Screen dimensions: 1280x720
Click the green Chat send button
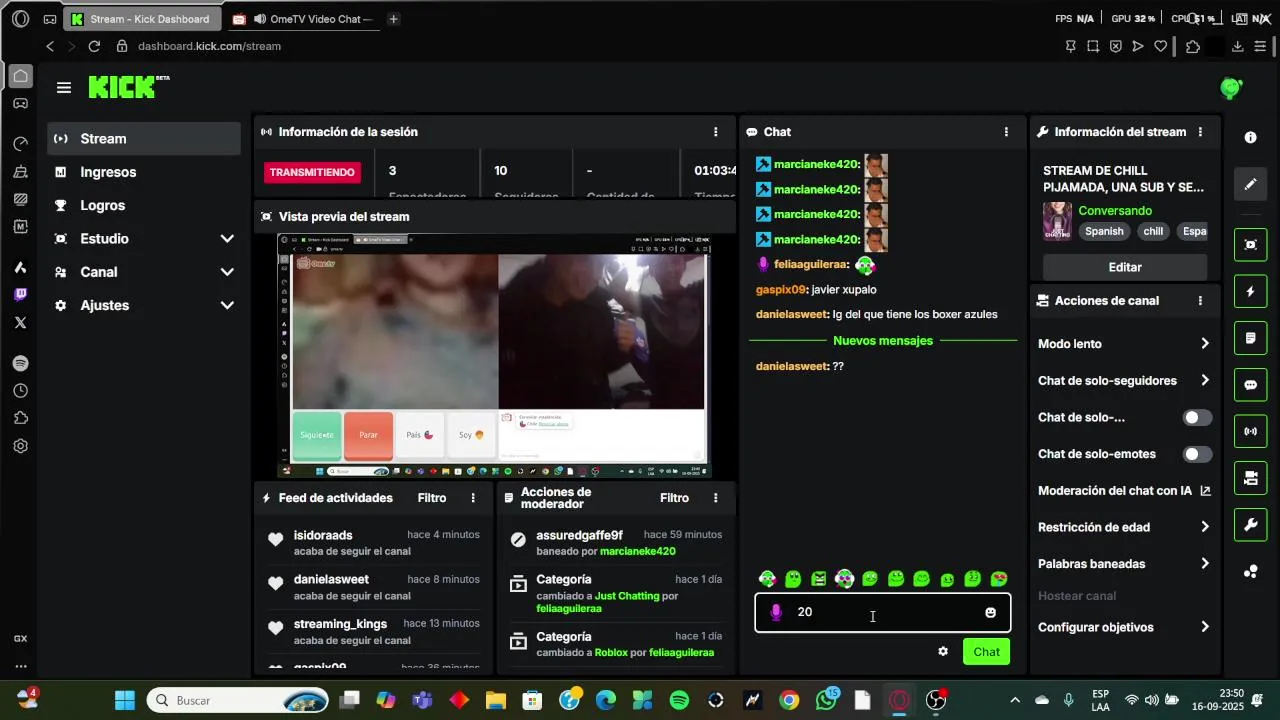986,652
